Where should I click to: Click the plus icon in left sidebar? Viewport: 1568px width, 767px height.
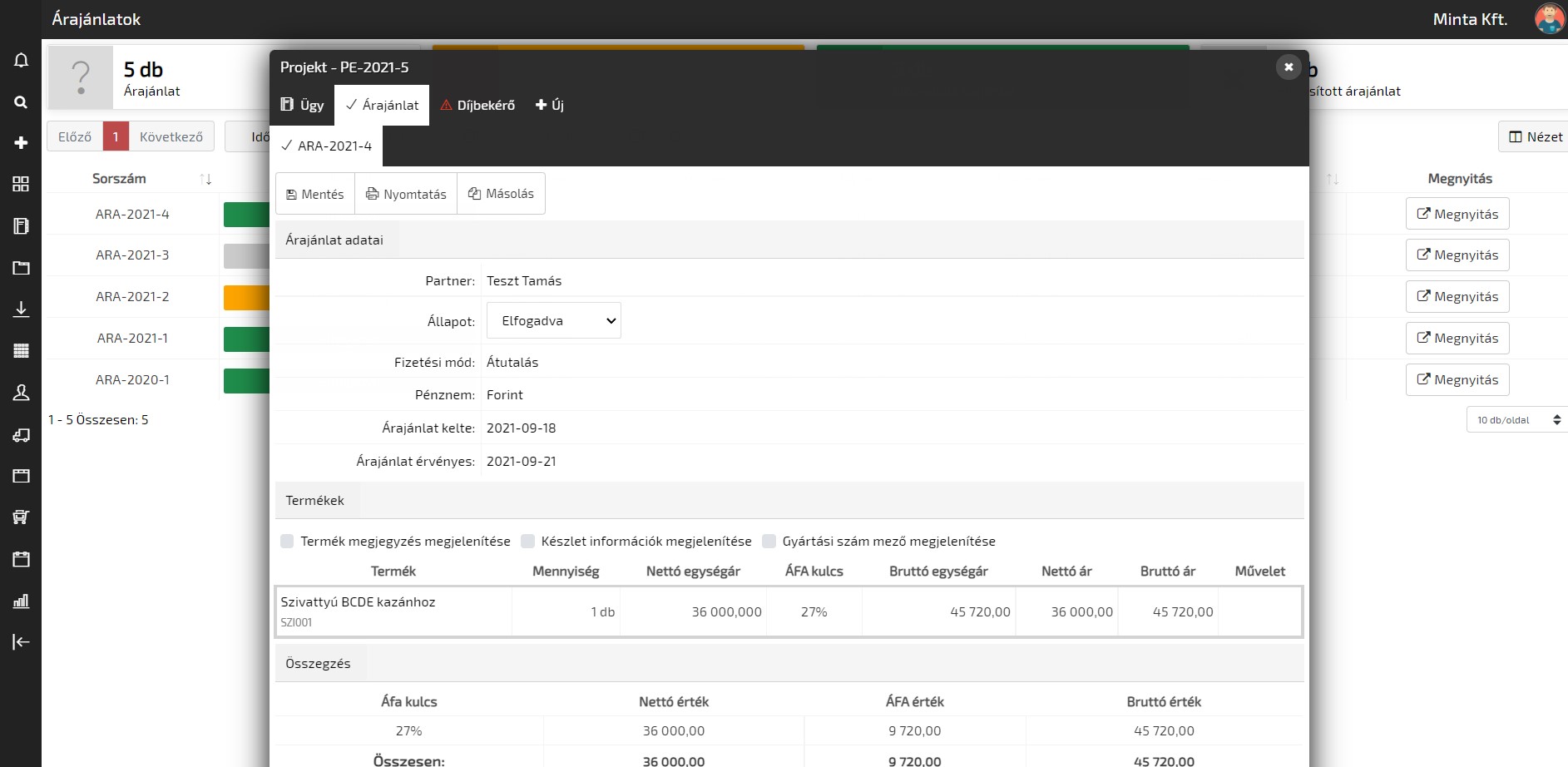tap(21, 143)
